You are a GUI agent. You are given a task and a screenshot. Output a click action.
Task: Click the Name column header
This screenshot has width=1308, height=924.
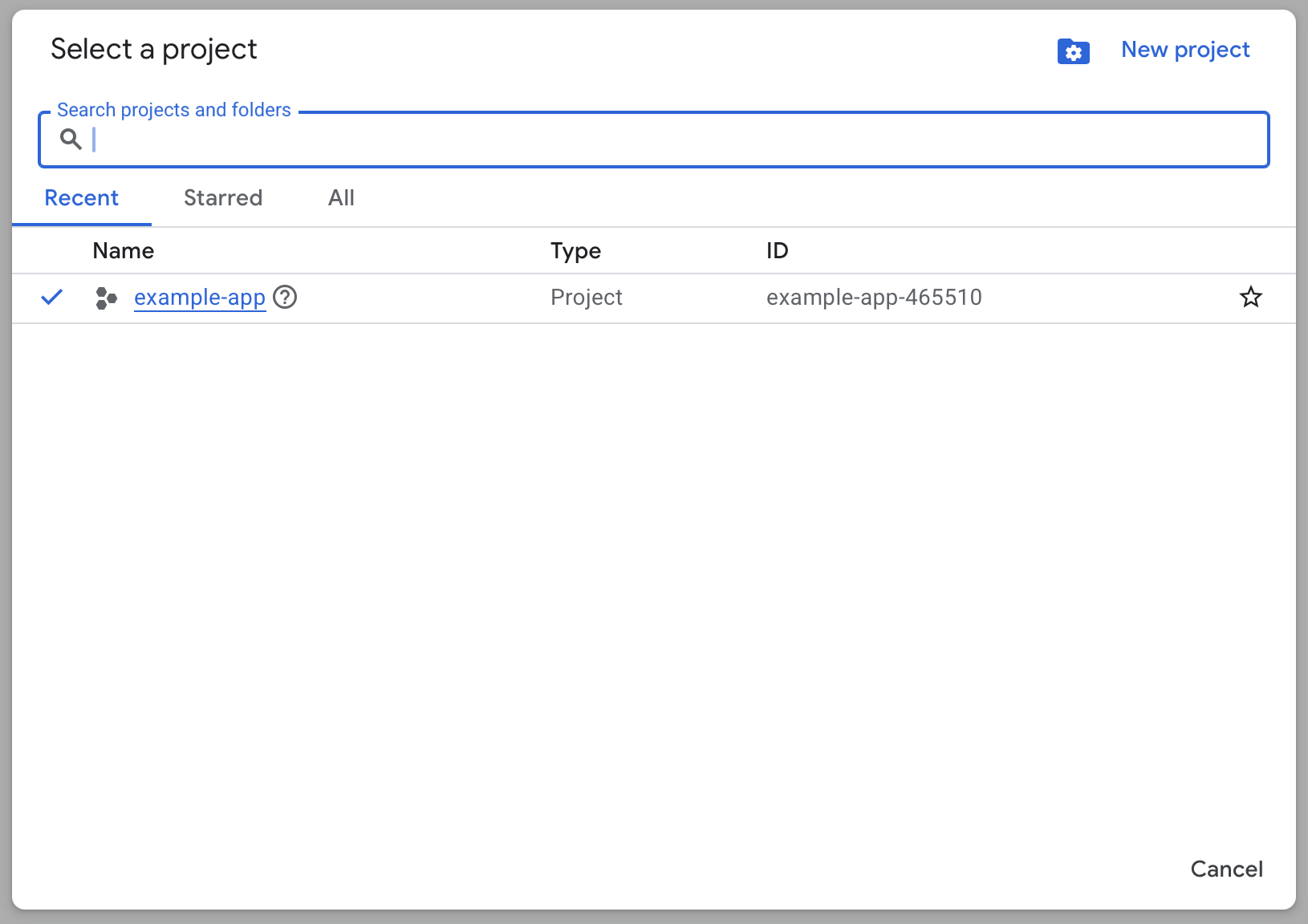pyautogui.click(x=123, y=250)
